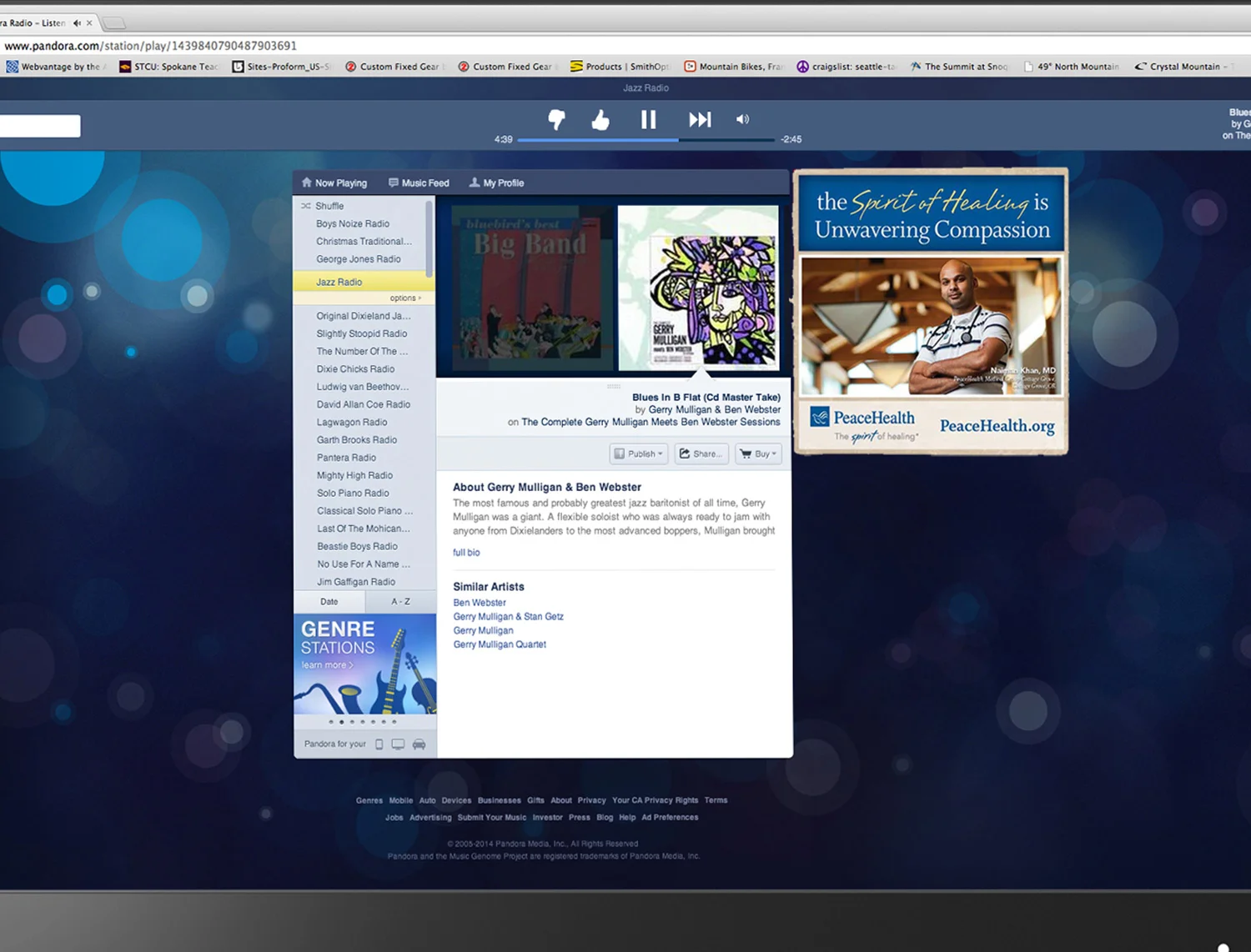Mute the Pandora browser tab audio

77,23
